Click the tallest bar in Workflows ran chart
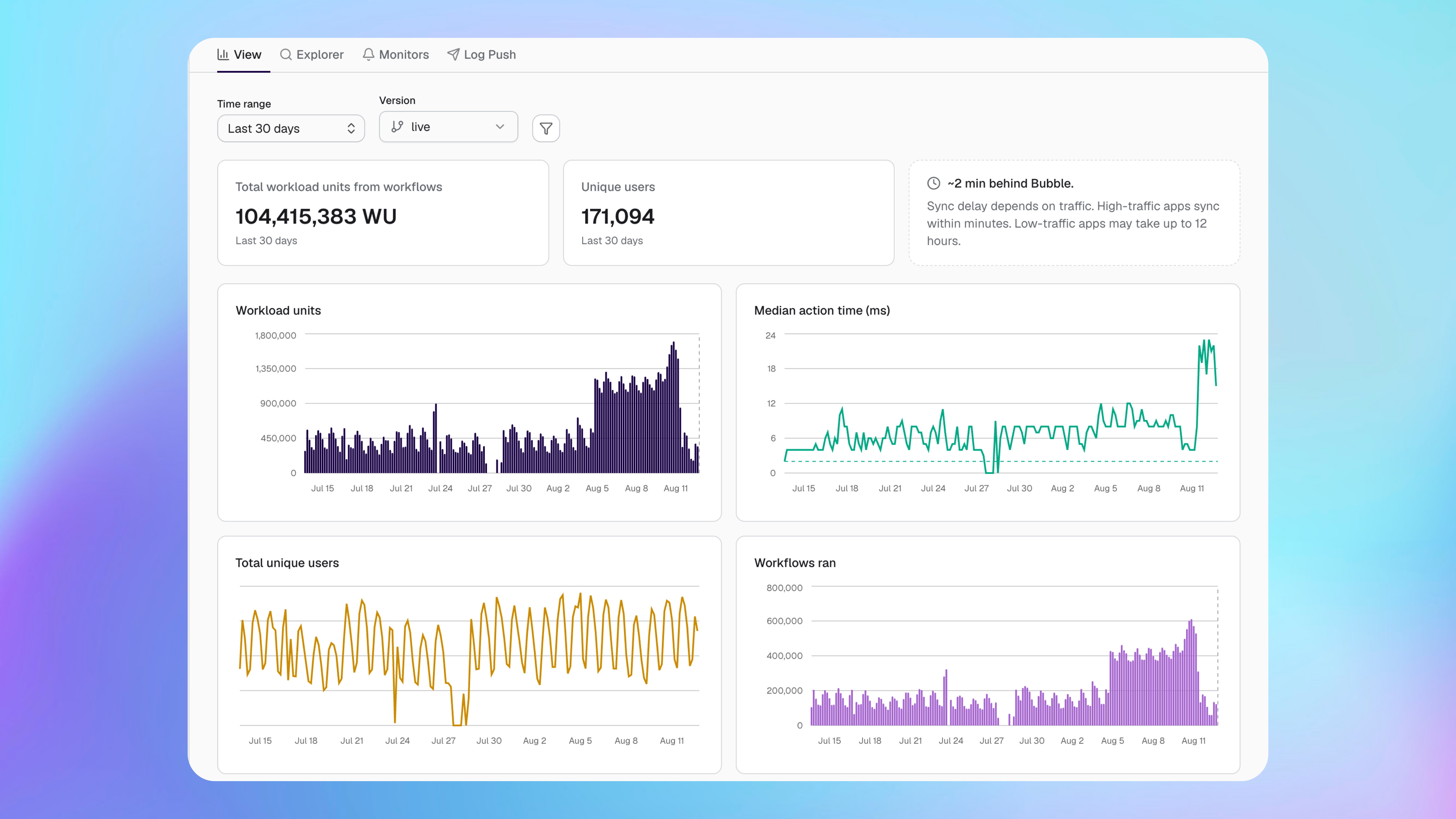 [1191, 673]
